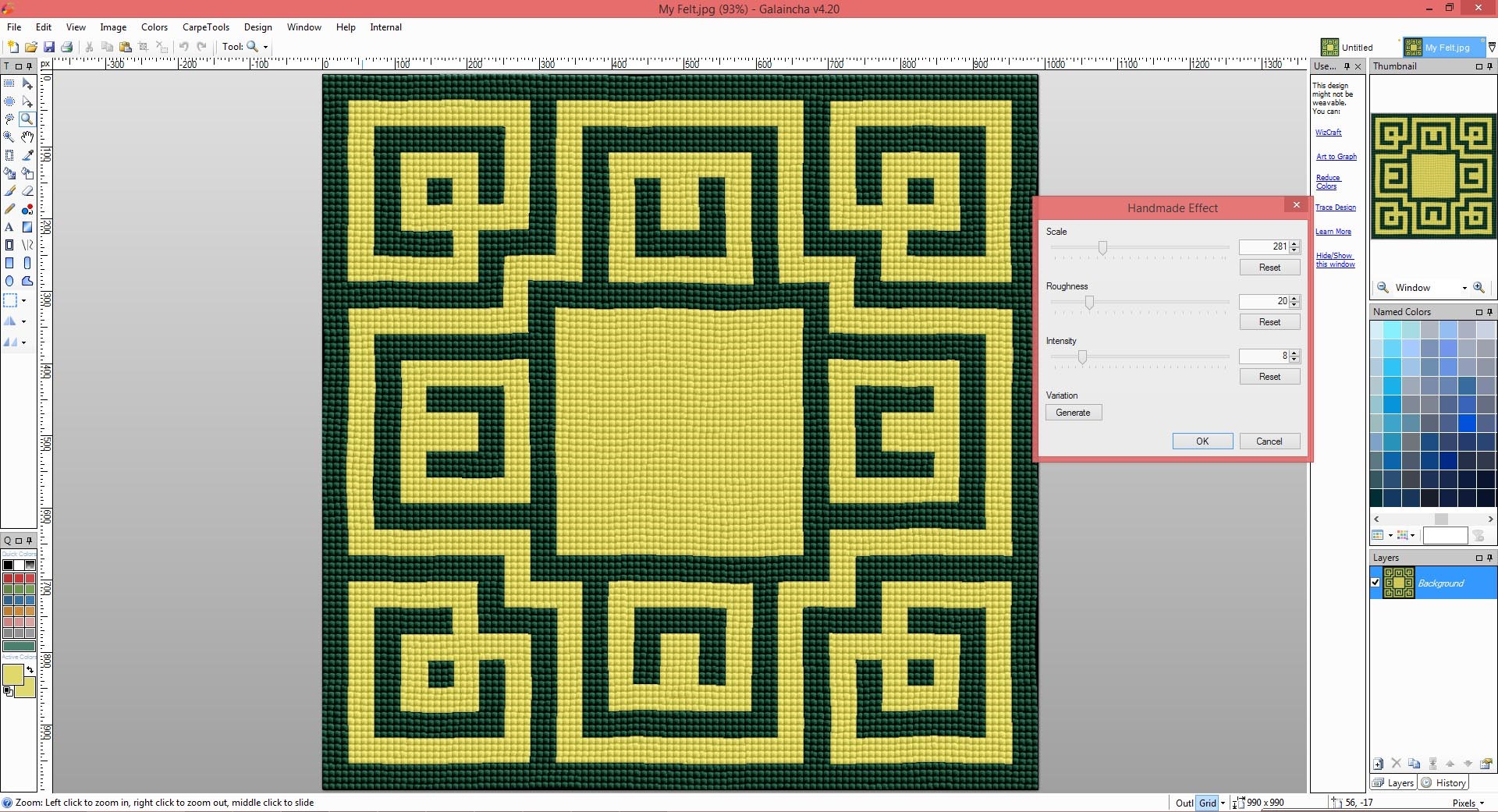The image size is (1498, 812).
Task: Add a new layer in Layers panel
Action: point(1379,764)
